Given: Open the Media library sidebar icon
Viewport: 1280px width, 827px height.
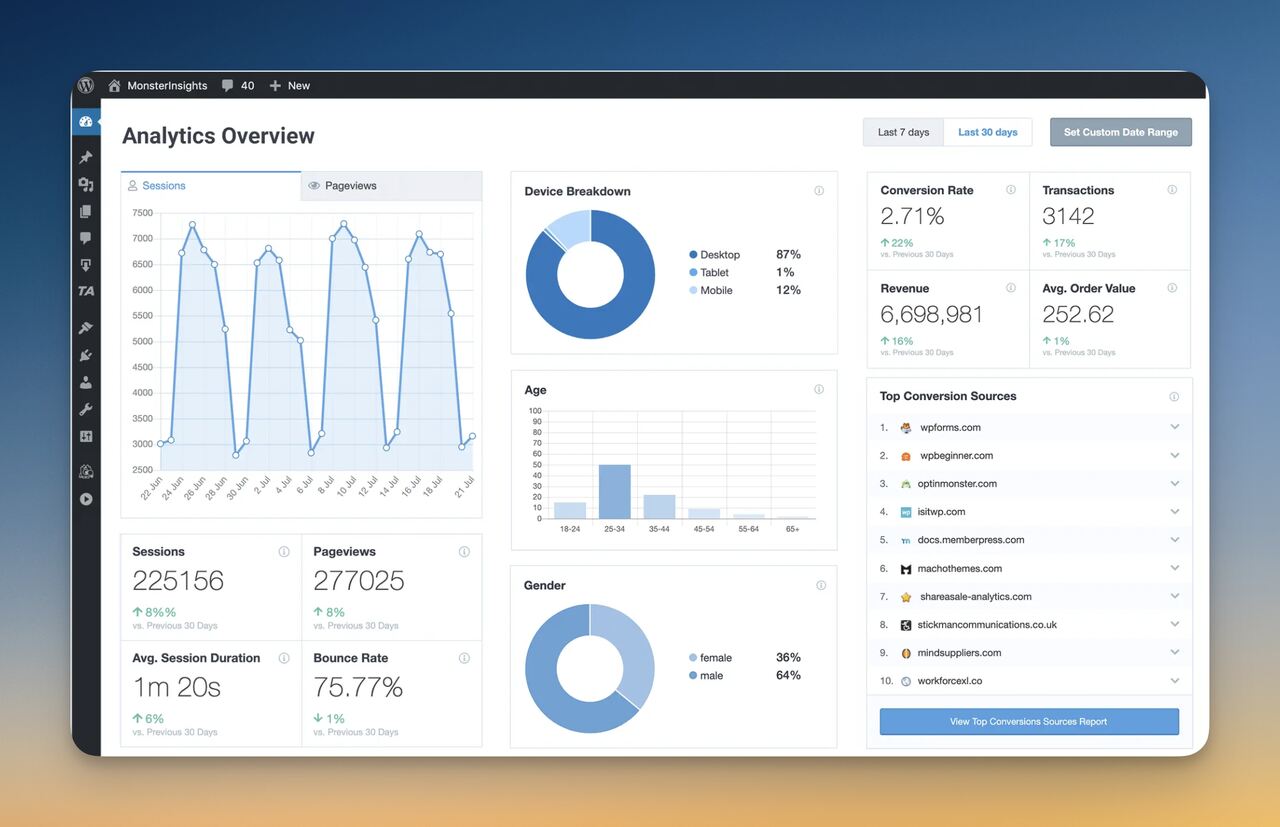Looking at the screenshot, I should [x=86, y=185].
